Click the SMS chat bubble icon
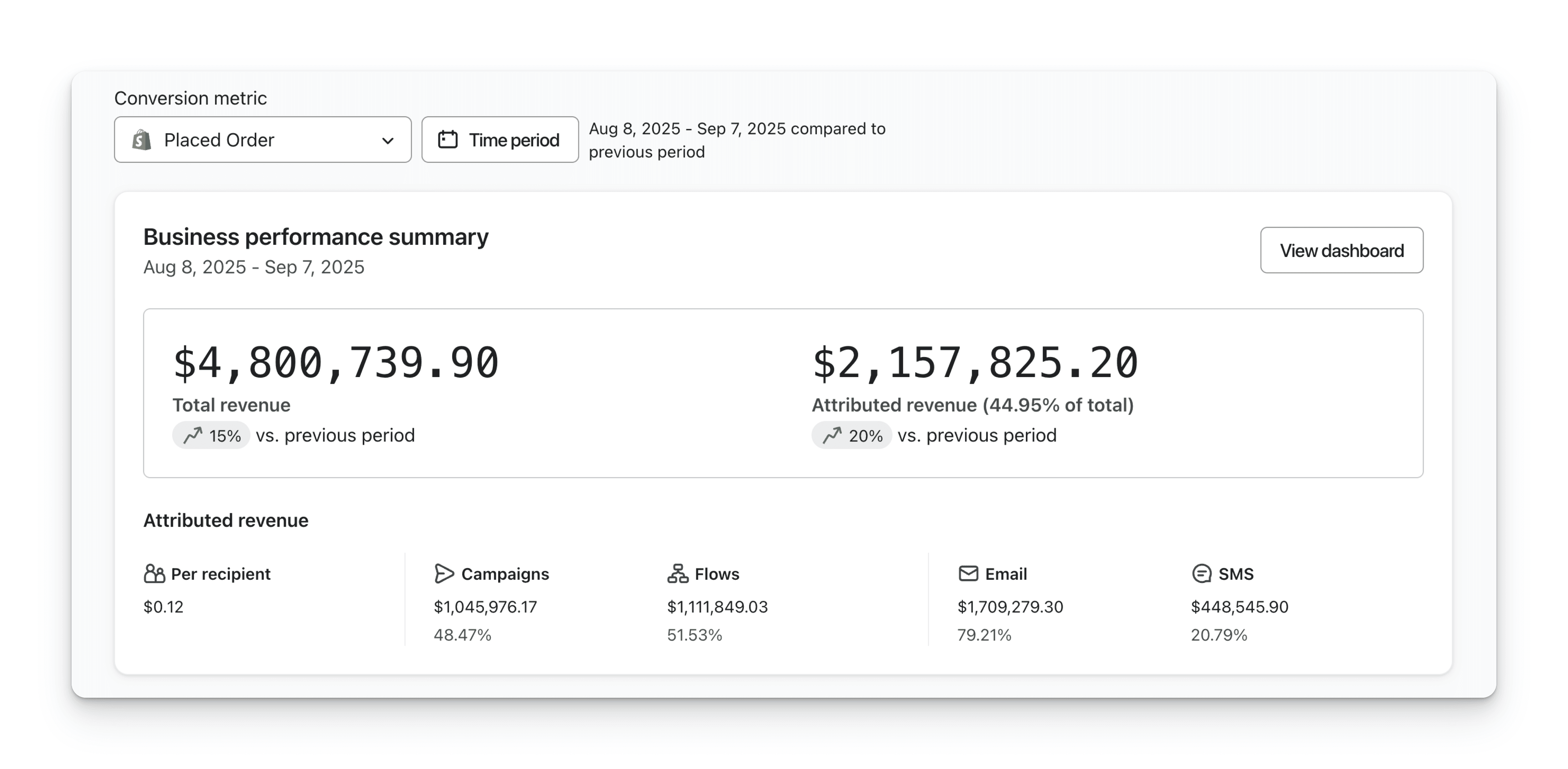The image size is (1568, 769). click(x=1201, y=574)
